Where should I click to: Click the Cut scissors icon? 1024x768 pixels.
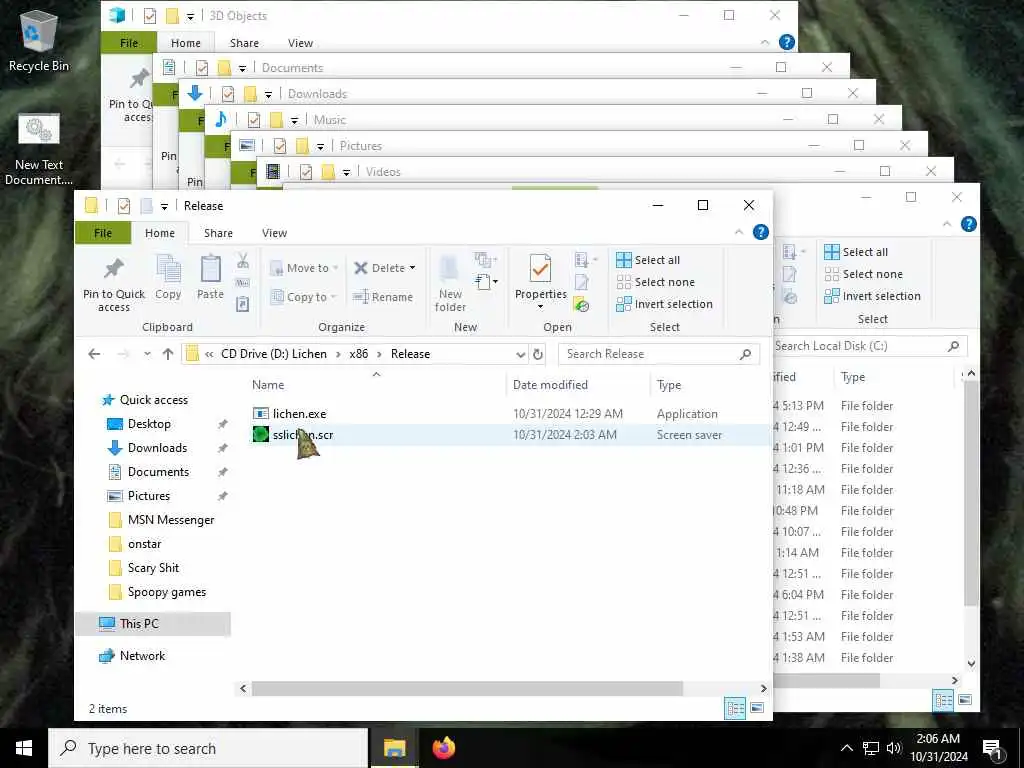coord(243,261)
